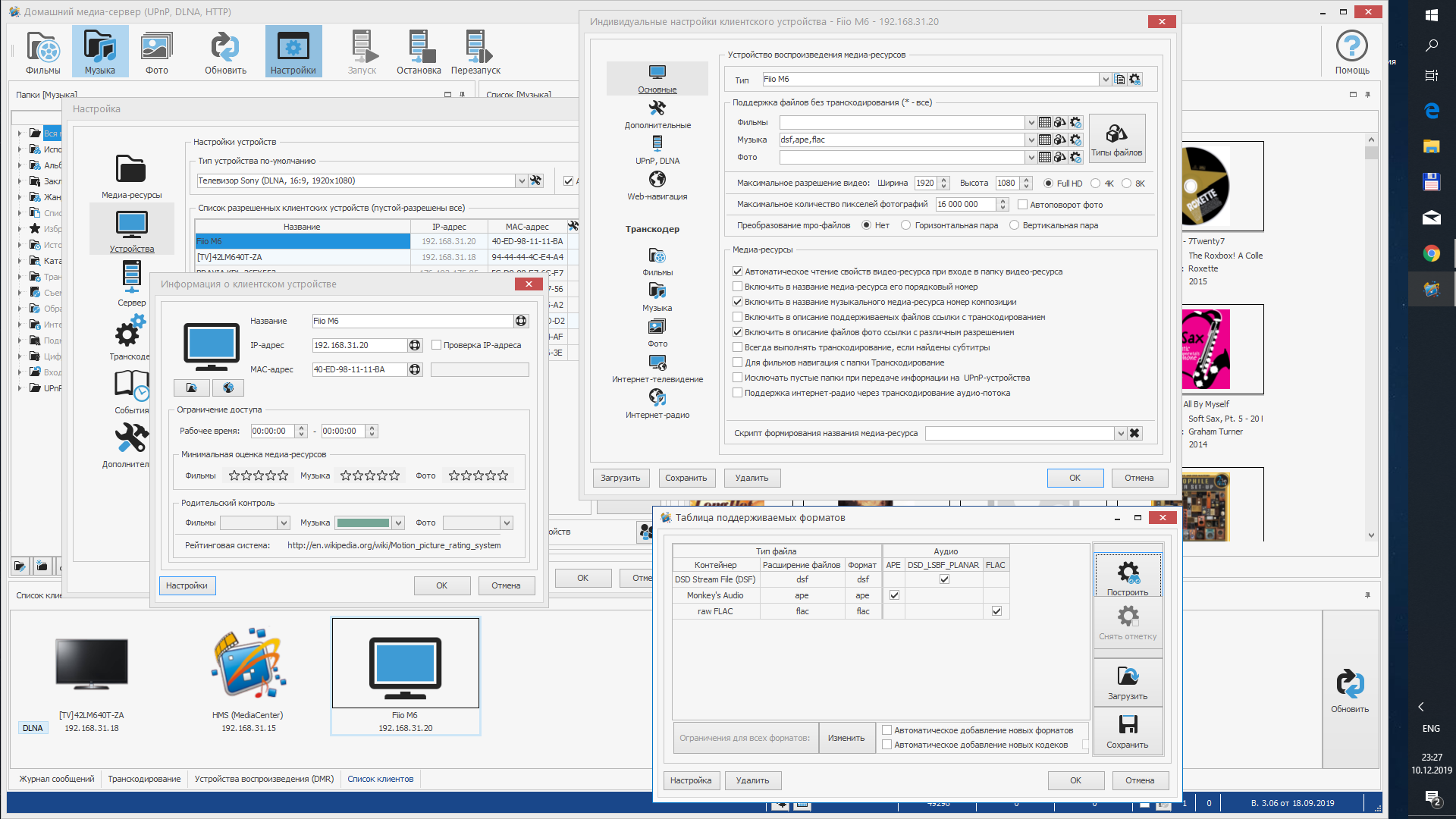Click Музыка parental control color swatch
This screenshot has width=1456, height=819.
[363, 522]
